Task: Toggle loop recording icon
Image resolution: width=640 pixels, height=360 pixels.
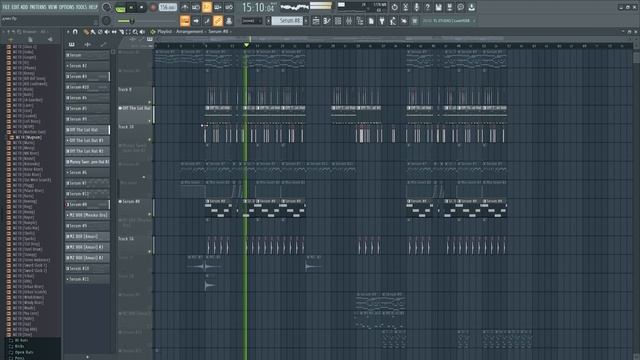Action: click(229, 7)
